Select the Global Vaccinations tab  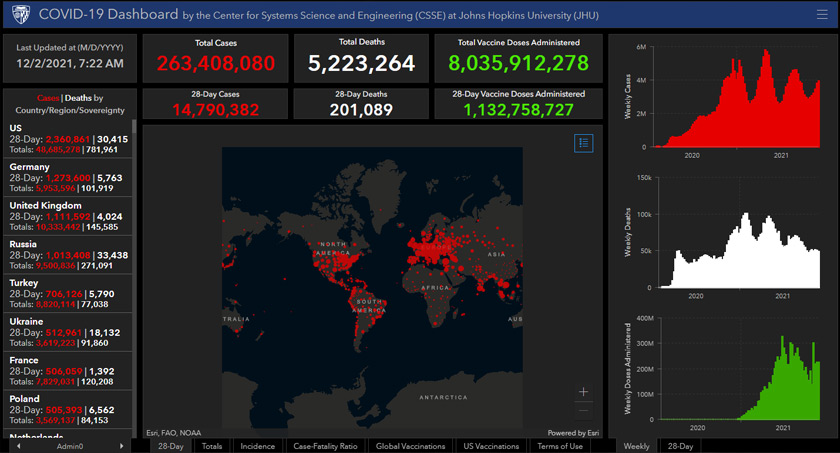click(x=410, y=446)
